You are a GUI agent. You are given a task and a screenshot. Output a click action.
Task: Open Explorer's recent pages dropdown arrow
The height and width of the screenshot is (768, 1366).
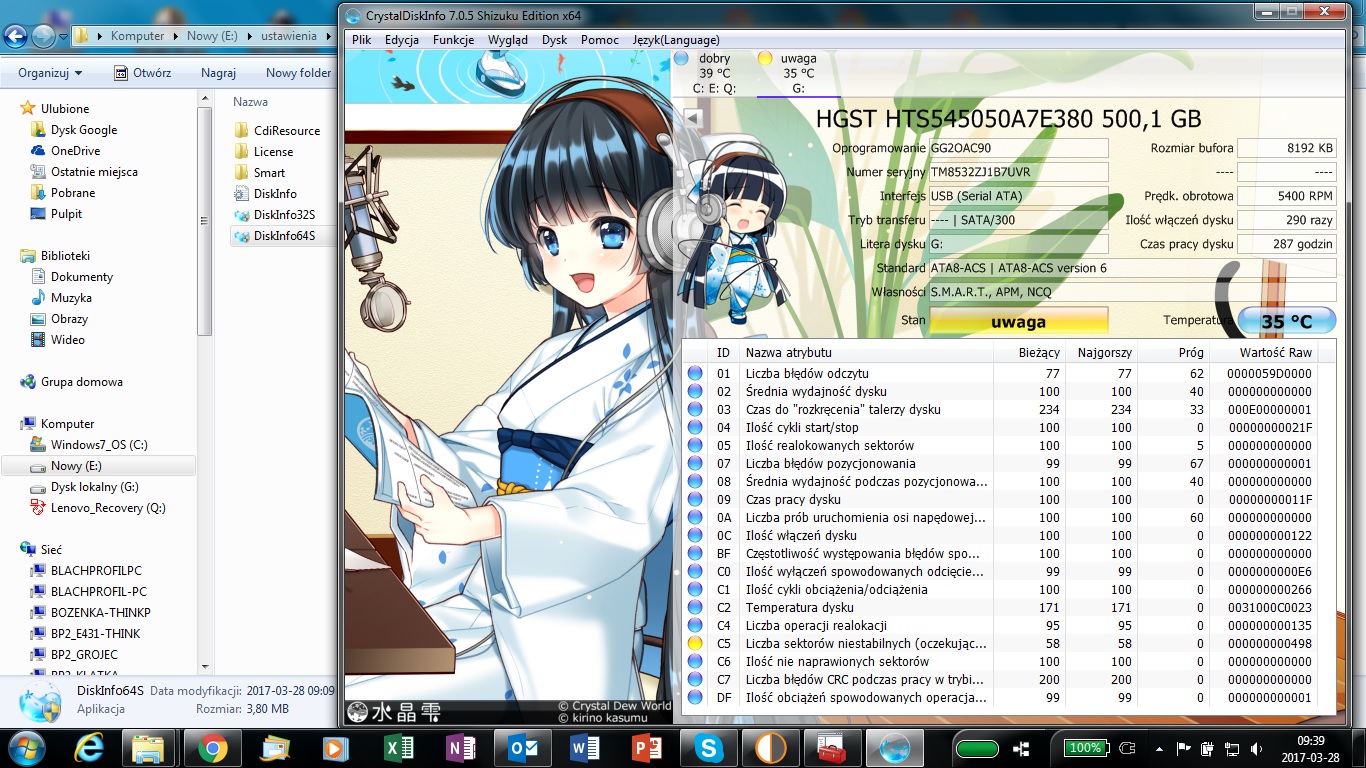[62, 37]
